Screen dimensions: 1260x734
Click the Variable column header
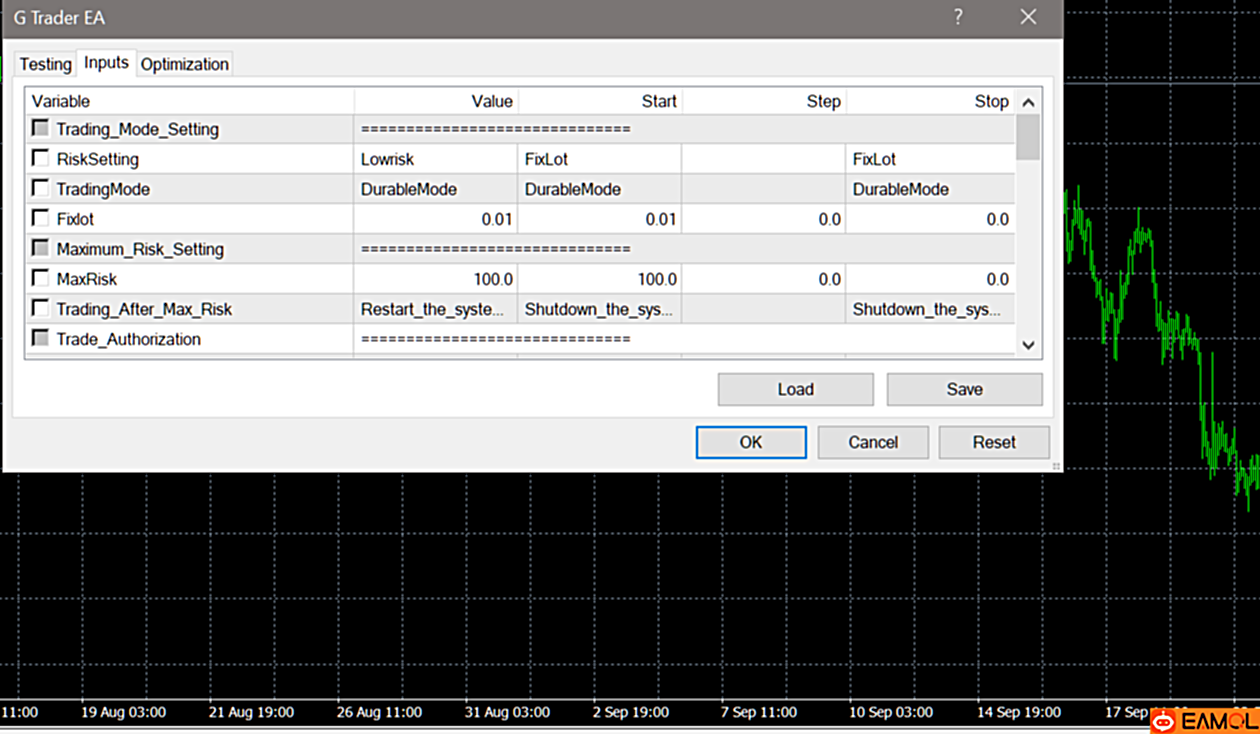tap(190, 101)
